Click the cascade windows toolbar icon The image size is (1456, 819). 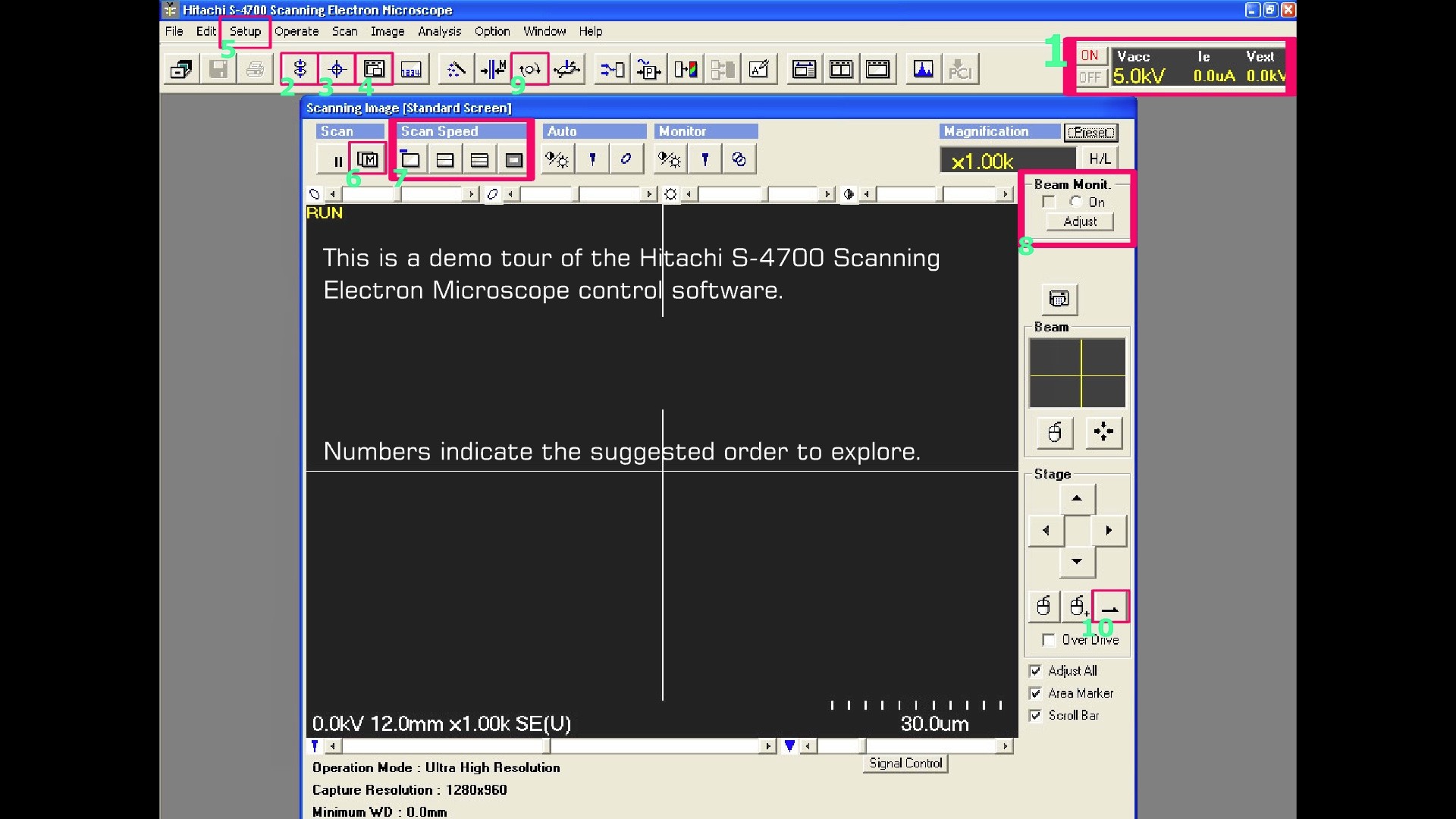[x=181, y=70]
